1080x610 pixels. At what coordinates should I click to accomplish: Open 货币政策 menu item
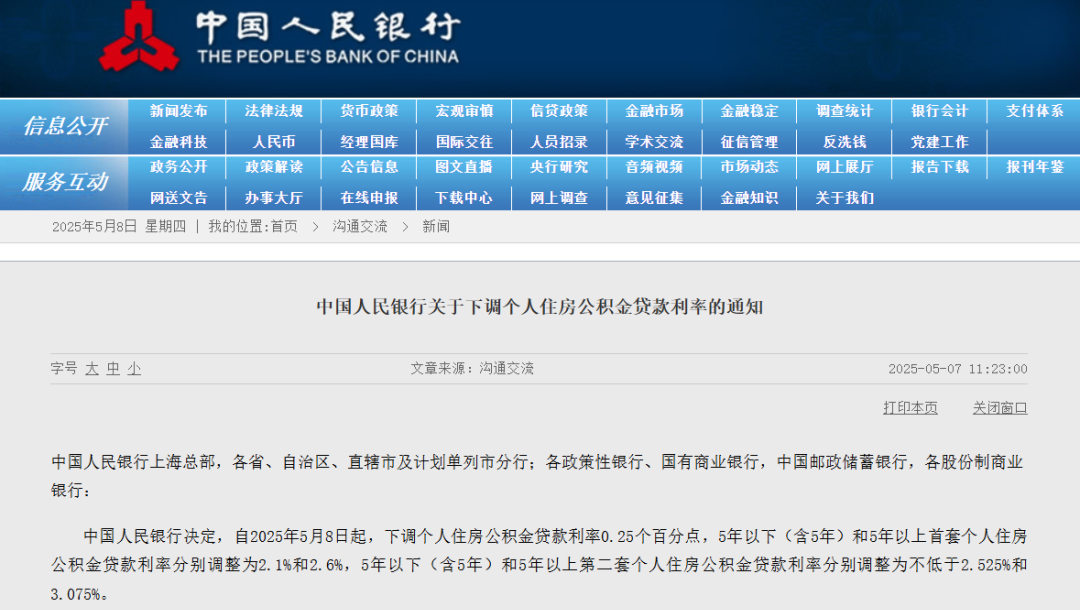pyautogui.click(x=369, y=111)
